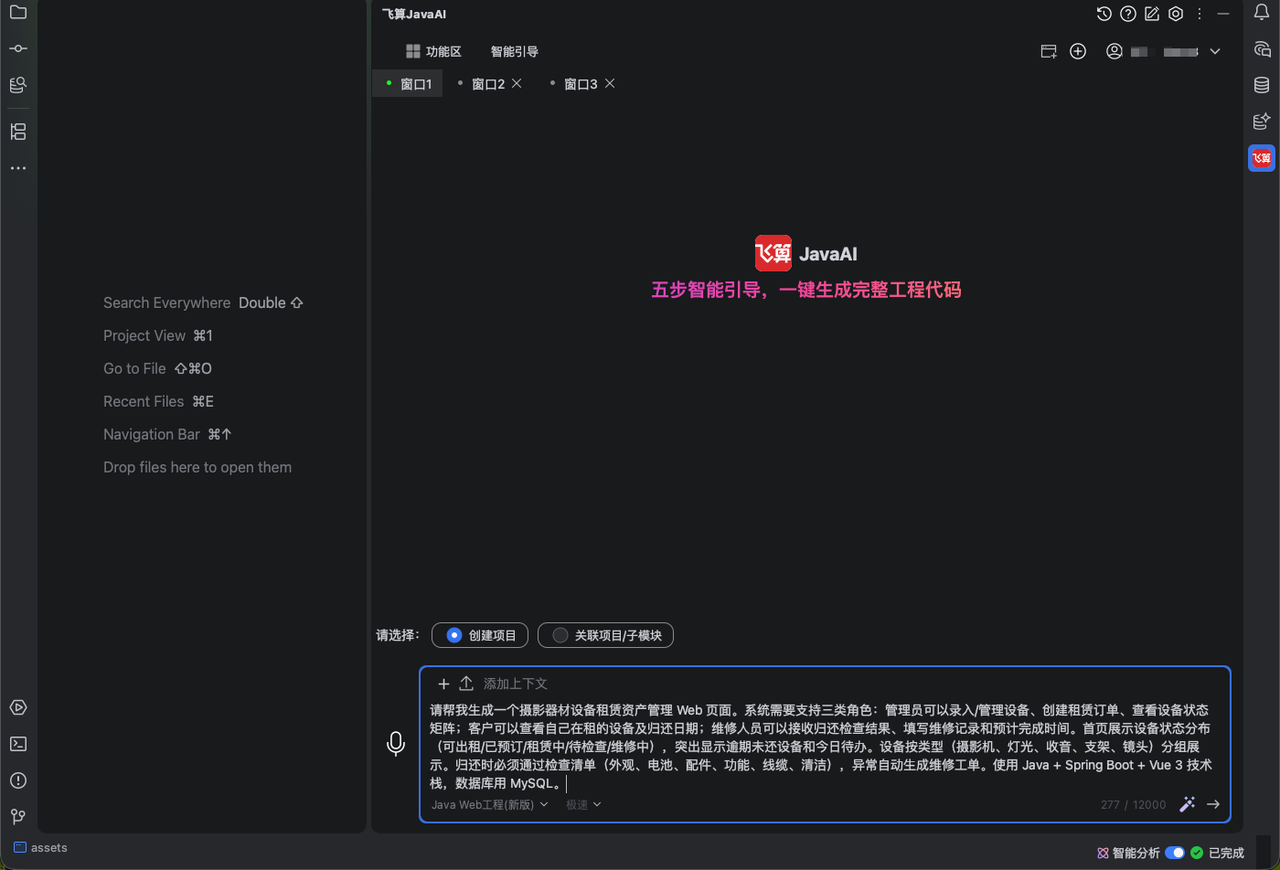Viewport: 1280px width, 870px height.
Task: Open the database search icon in left sidebar
Action: (18, 85)
